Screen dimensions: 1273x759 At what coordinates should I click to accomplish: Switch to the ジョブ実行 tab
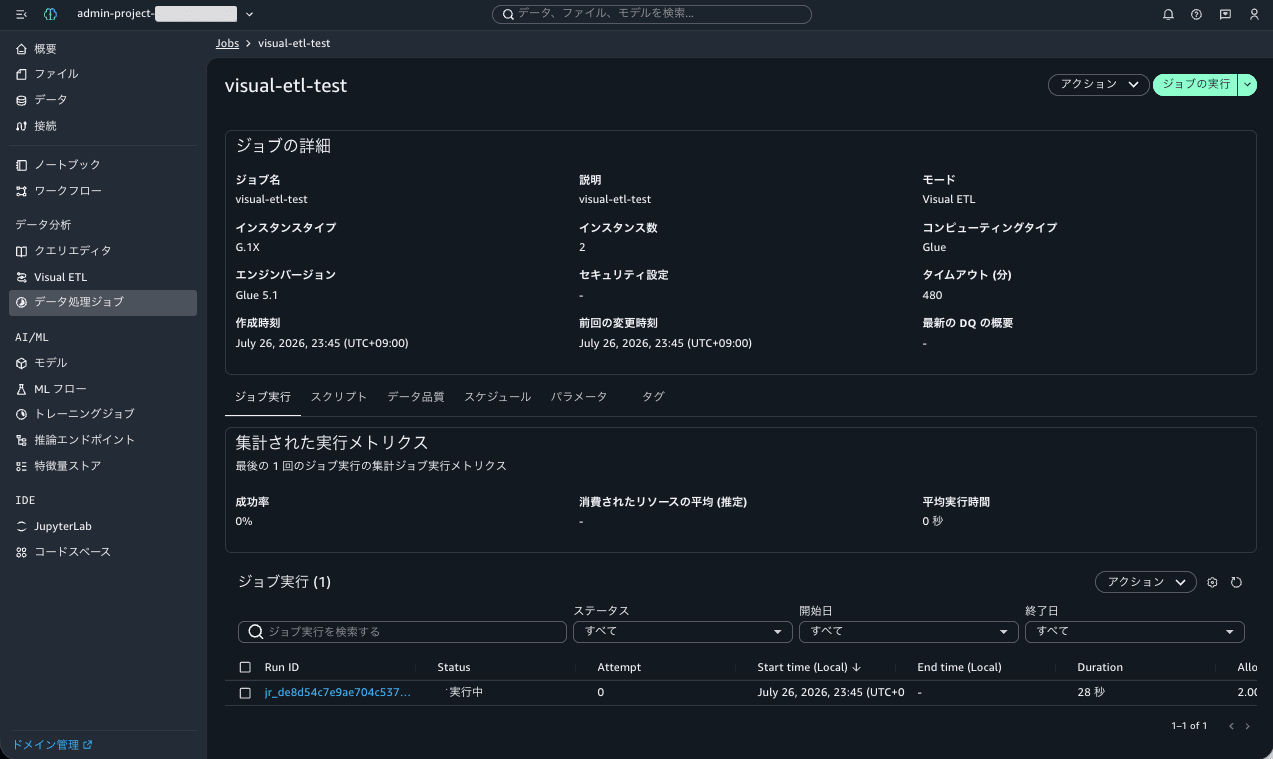coord(263,397)
